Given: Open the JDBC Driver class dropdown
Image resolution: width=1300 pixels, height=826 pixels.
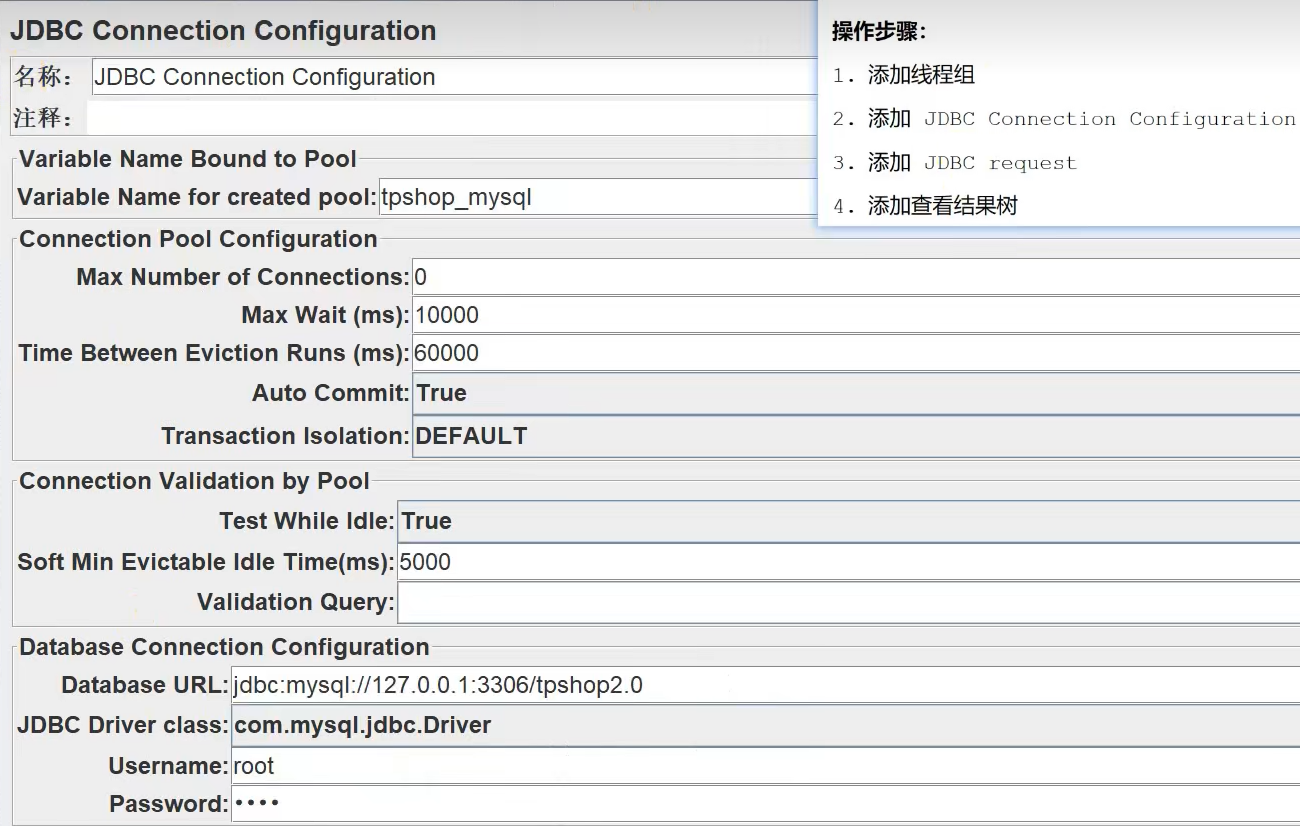Looking at the screenshot, I should (700, 724).
